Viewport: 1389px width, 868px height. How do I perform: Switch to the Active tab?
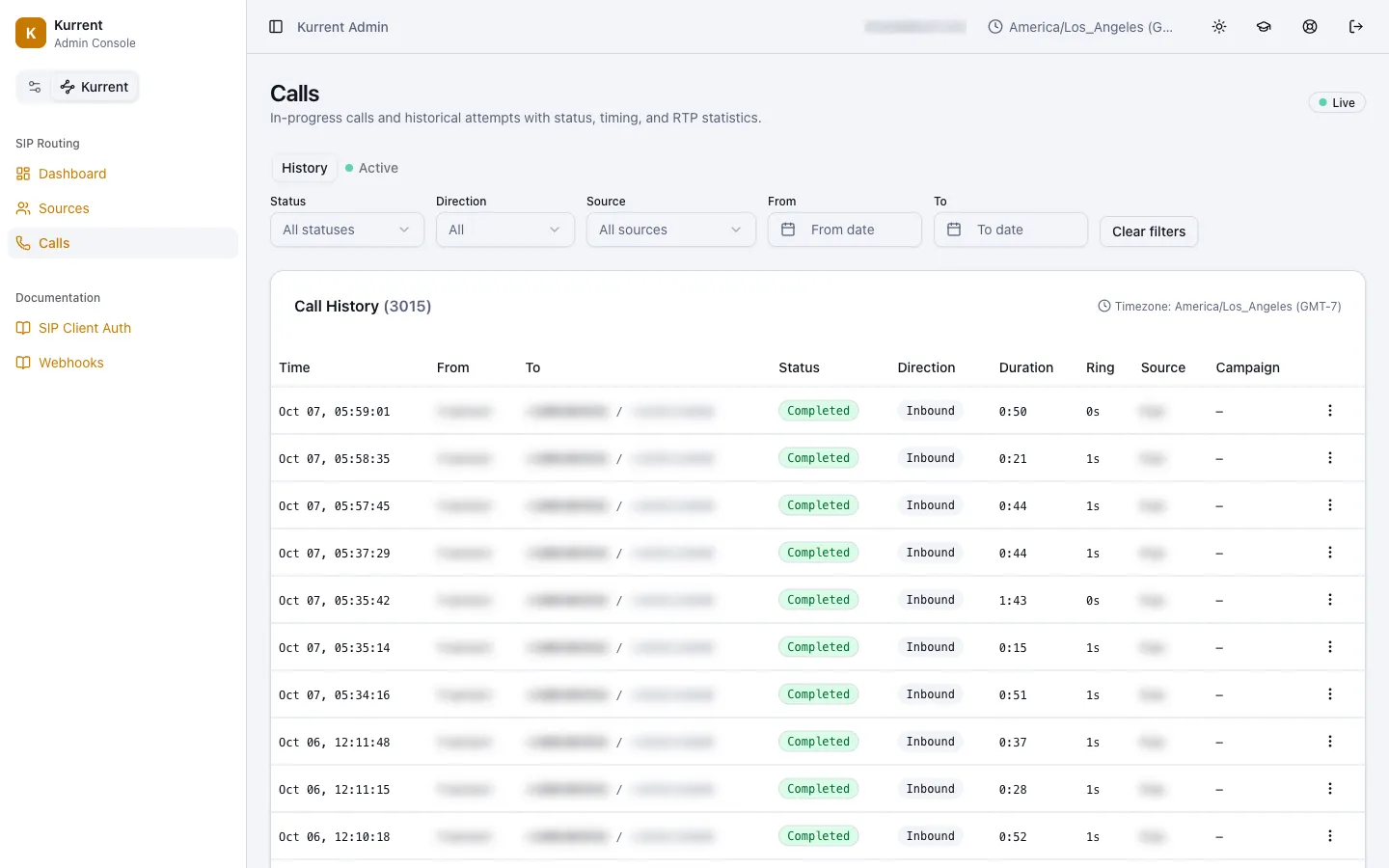coord(372,168)
